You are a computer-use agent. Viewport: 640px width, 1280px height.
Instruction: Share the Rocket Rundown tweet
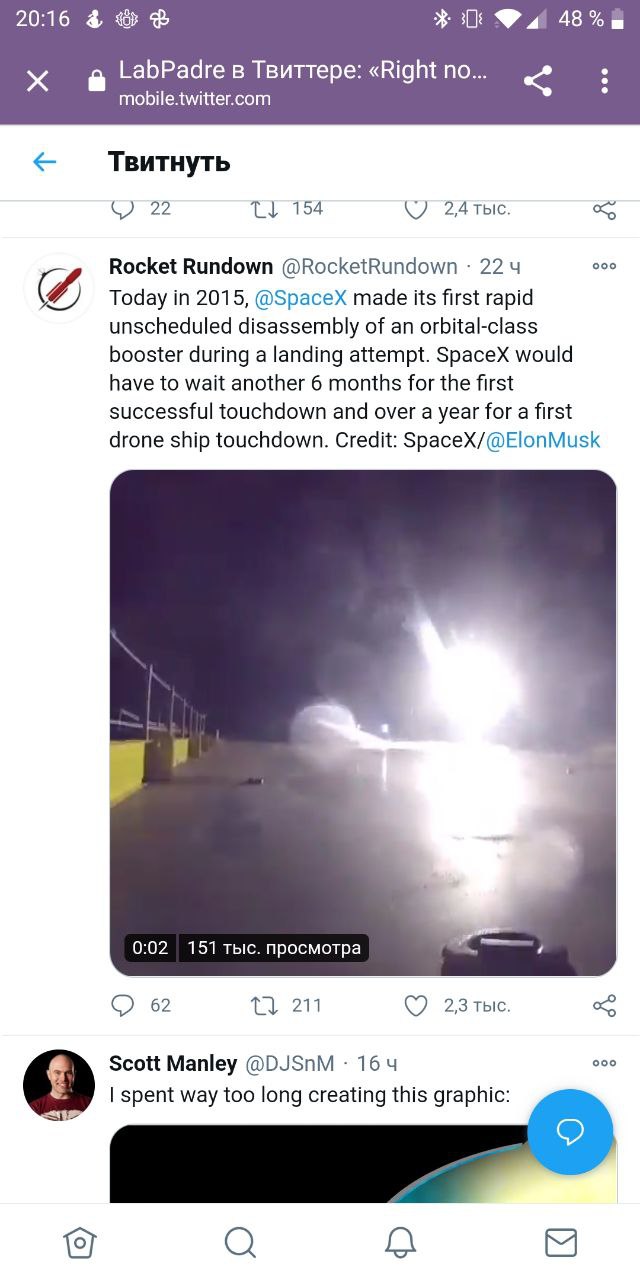pos(604,1005)
